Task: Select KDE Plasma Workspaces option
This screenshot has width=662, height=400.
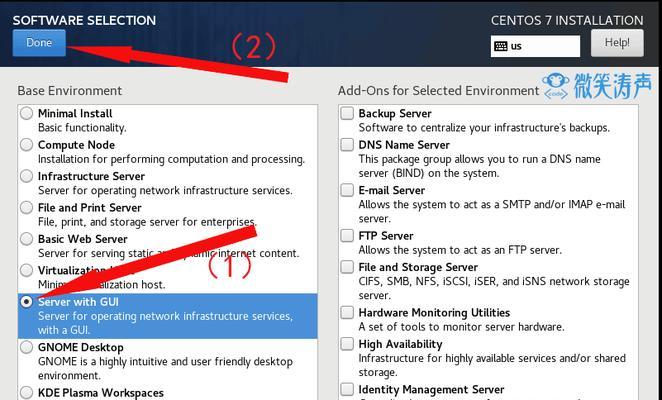Action: tap(26, 392)
